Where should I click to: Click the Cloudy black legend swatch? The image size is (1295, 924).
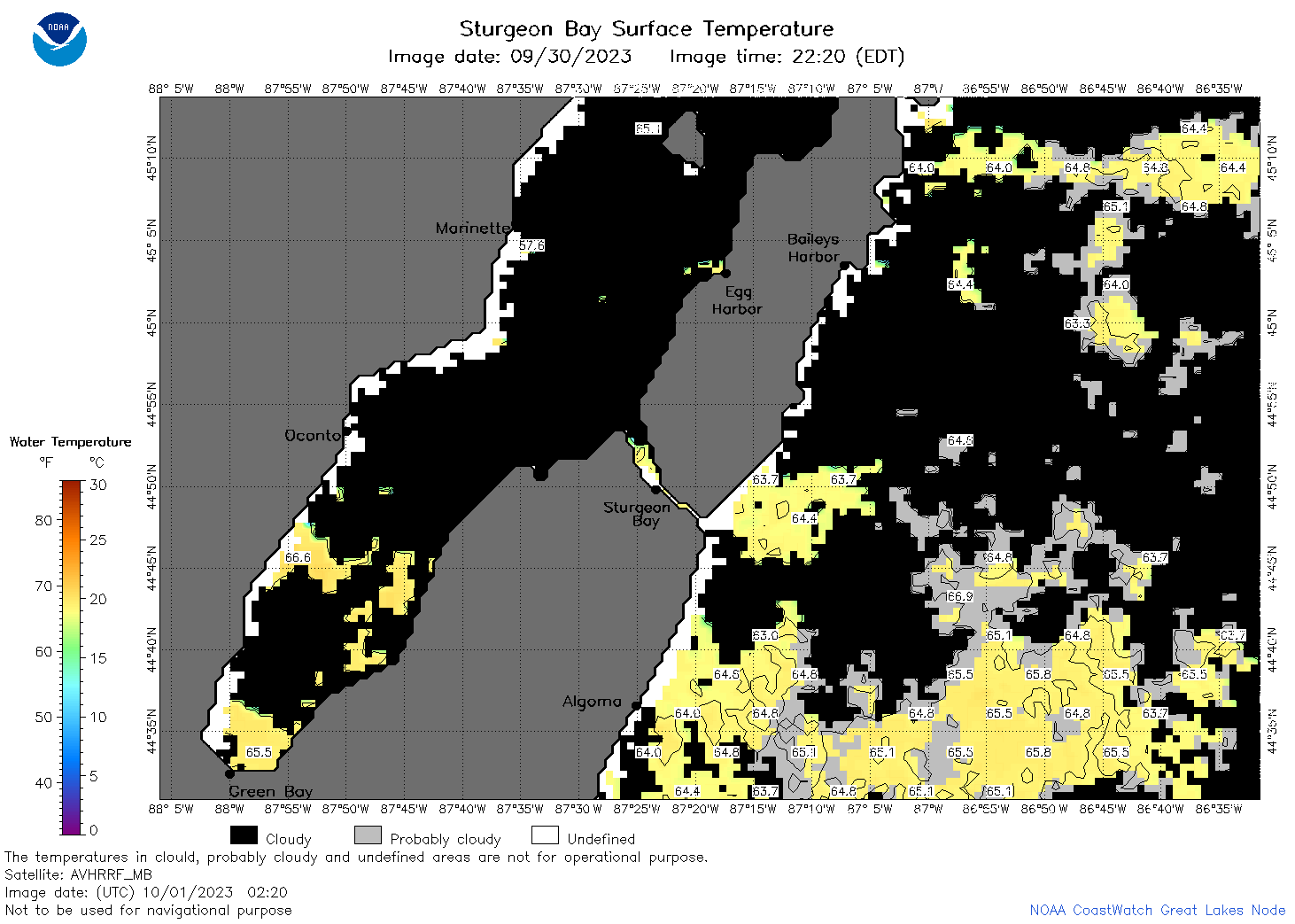pyautogui.click(x=244, y=835)
